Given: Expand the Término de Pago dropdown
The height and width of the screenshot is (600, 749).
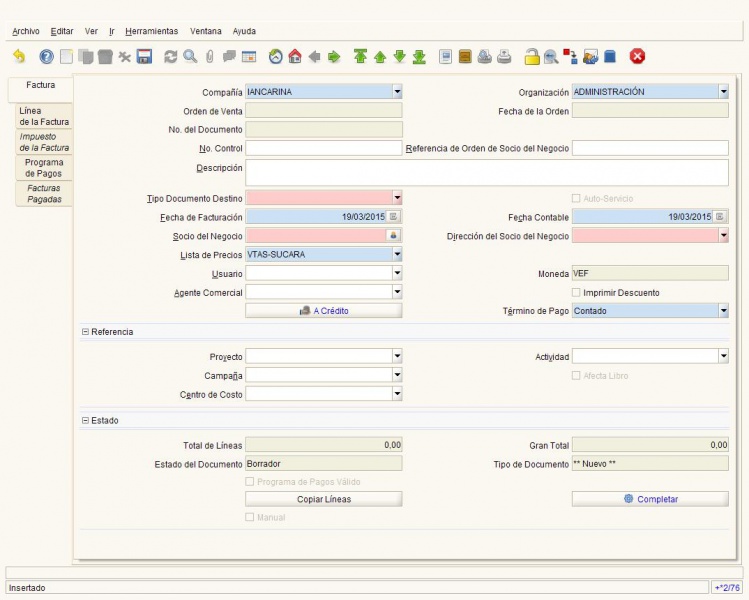Looking at the screenshot, I should 723,311.
